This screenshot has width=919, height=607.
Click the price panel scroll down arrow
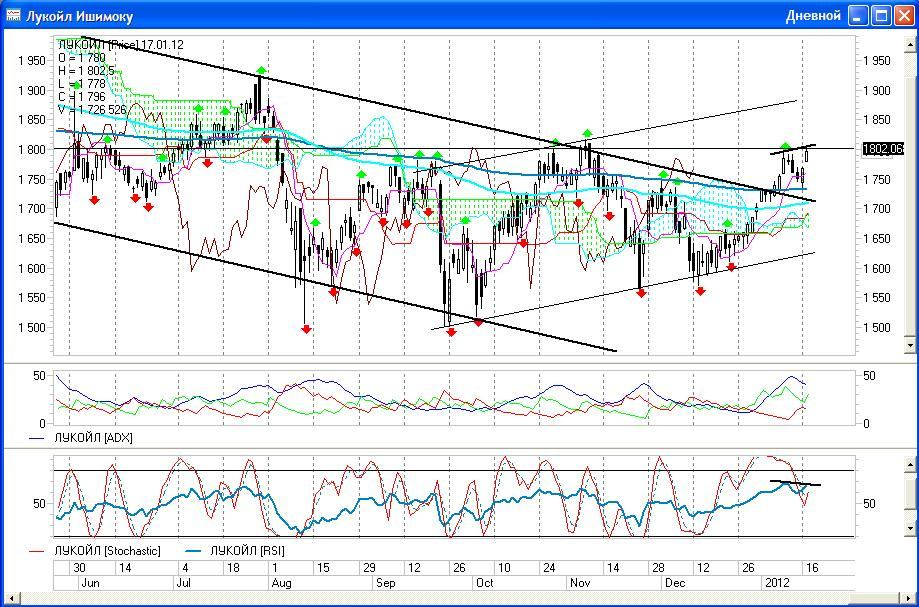910,346
